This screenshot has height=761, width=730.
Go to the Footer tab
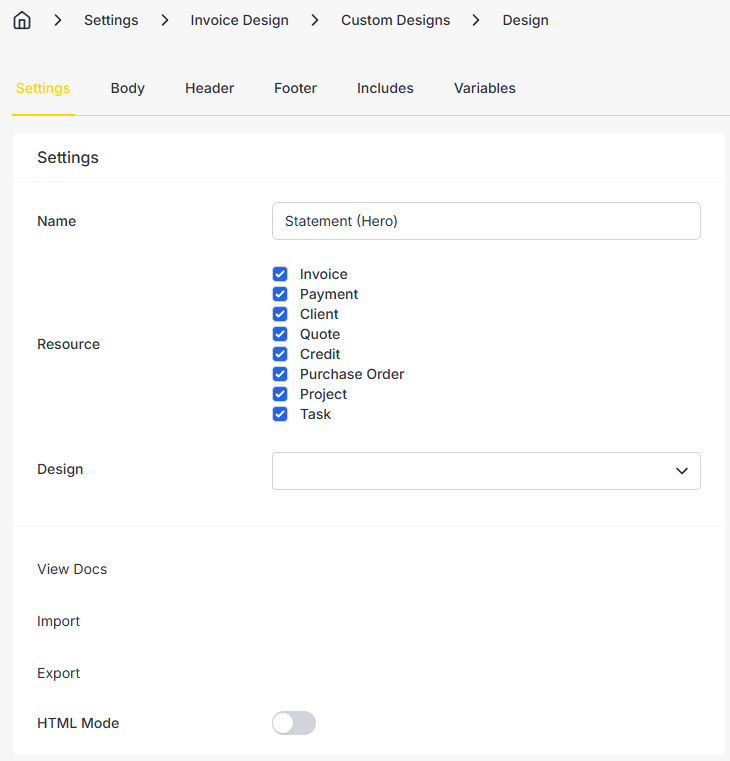pyautogui.click(x=295, y=88)
